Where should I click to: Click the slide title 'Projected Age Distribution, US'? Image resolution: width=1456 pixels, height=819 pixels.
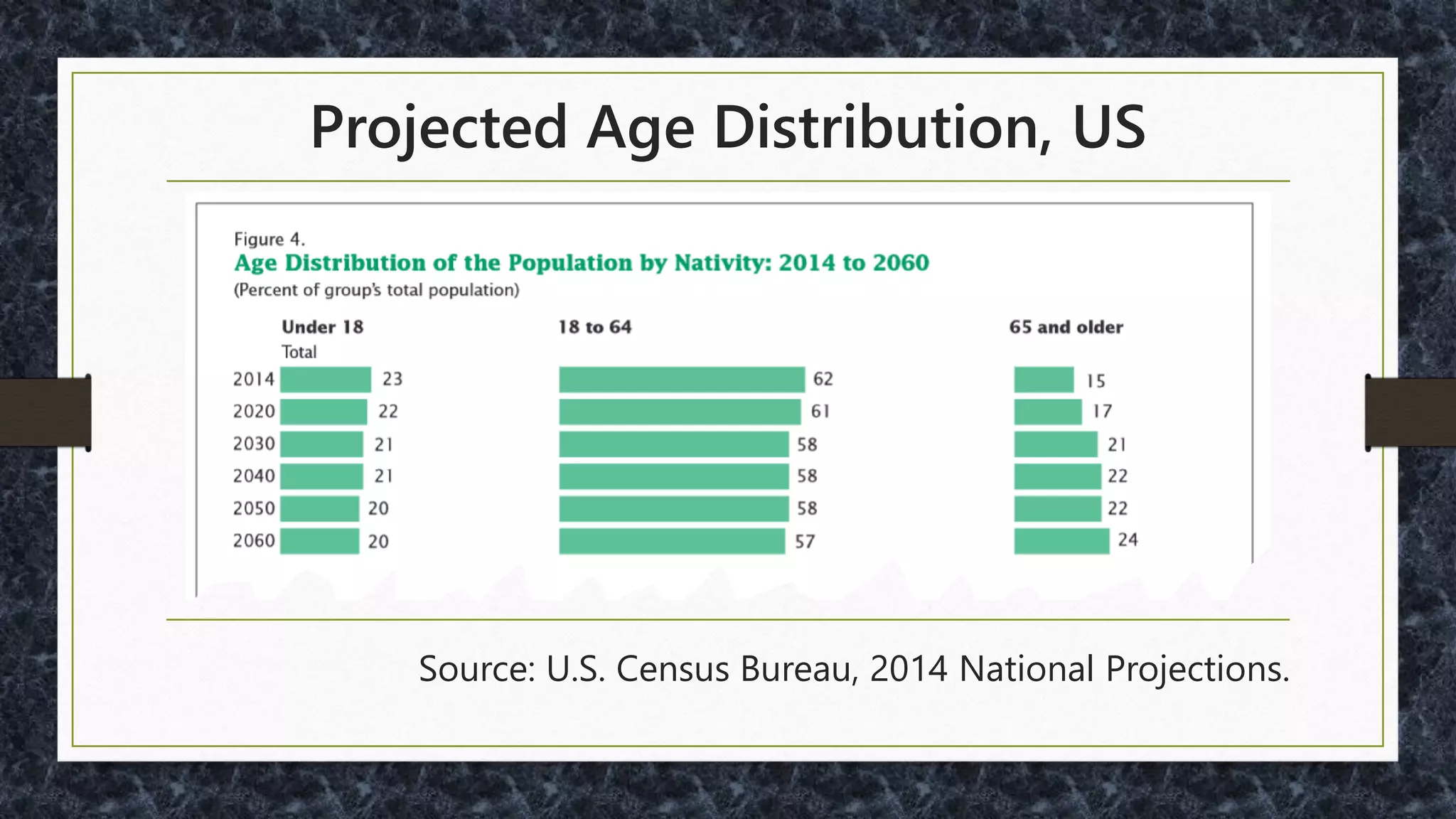pos(727,128)
